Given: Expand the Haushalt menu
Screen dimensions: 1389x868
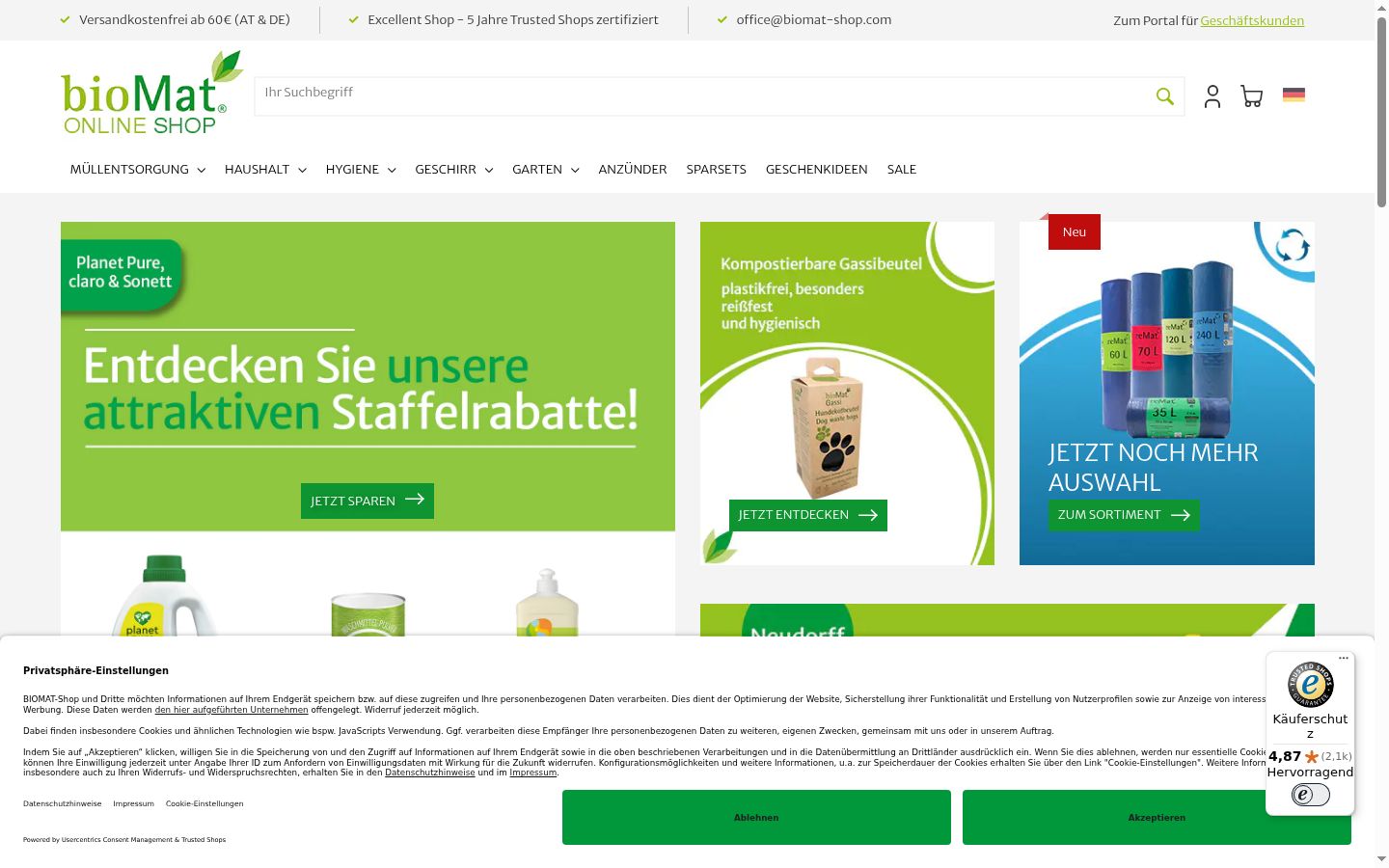Looking at the screenshot, I should [265, 170].
